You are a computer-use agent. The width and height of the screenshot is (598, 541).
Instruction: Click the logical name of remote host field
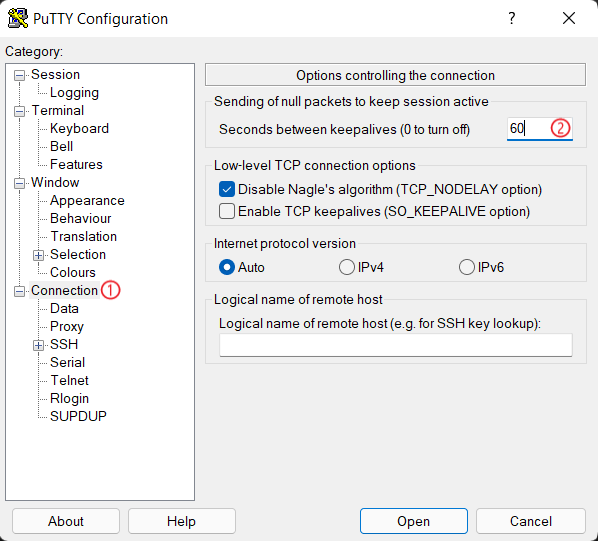(x=396, y=345)
